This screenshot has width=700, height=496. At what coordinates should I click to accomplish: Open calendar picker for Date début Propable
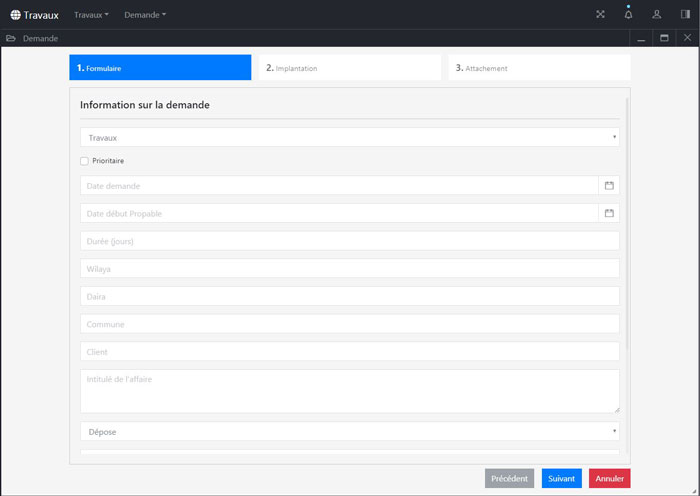click(609, 213)
